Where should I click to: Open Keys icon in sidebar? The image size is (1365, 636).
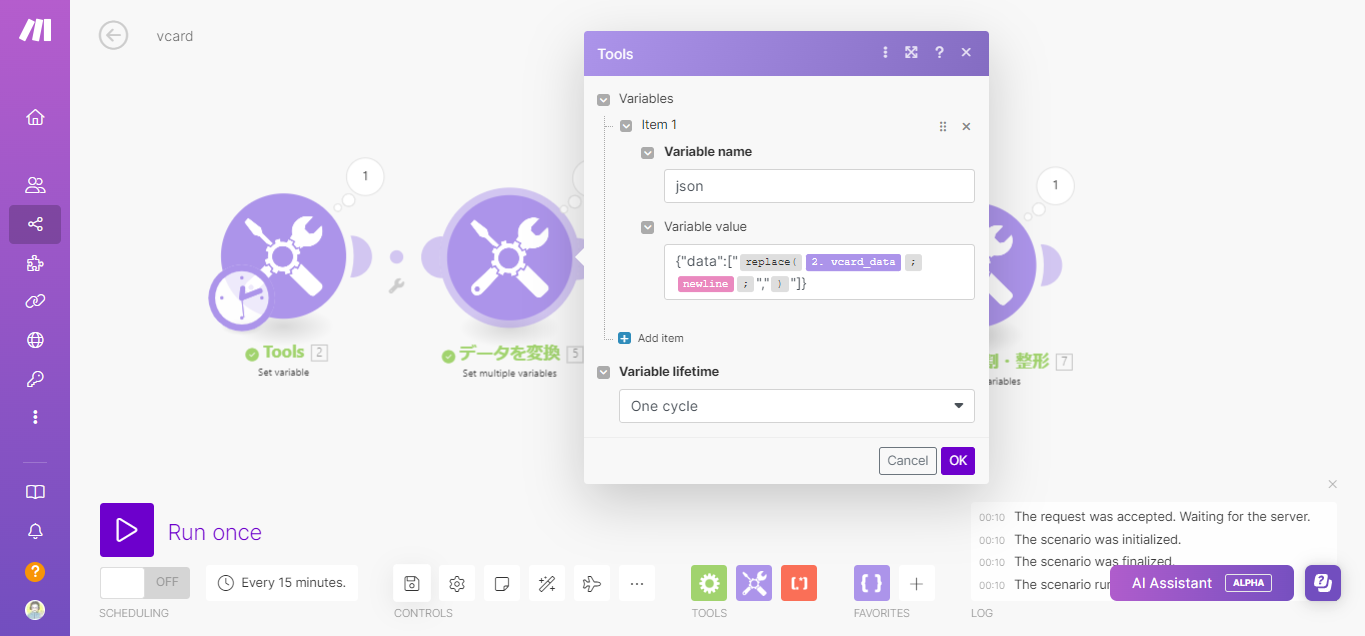tap(35, 379)
